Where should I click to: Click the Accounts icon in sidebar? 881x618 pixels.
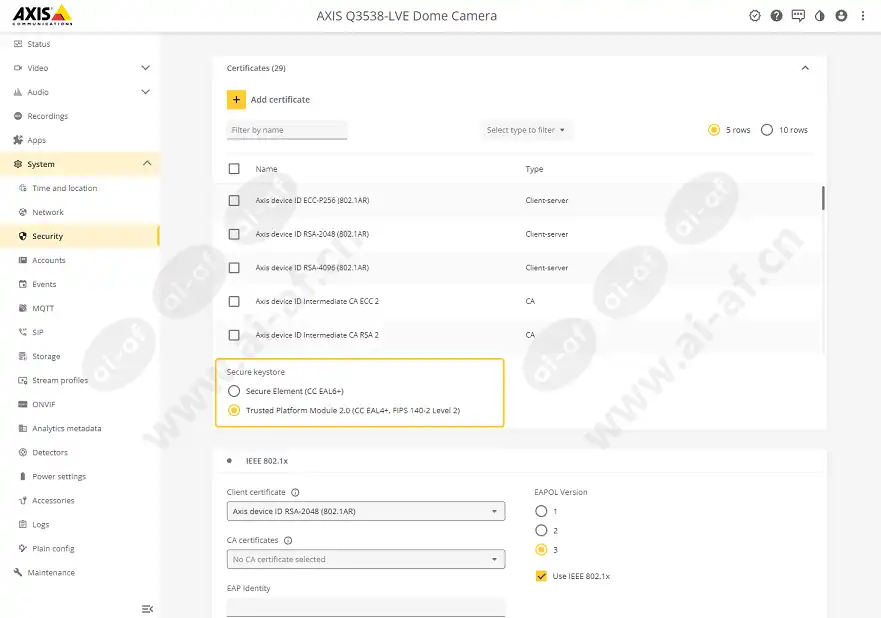(x=22, y=260)
